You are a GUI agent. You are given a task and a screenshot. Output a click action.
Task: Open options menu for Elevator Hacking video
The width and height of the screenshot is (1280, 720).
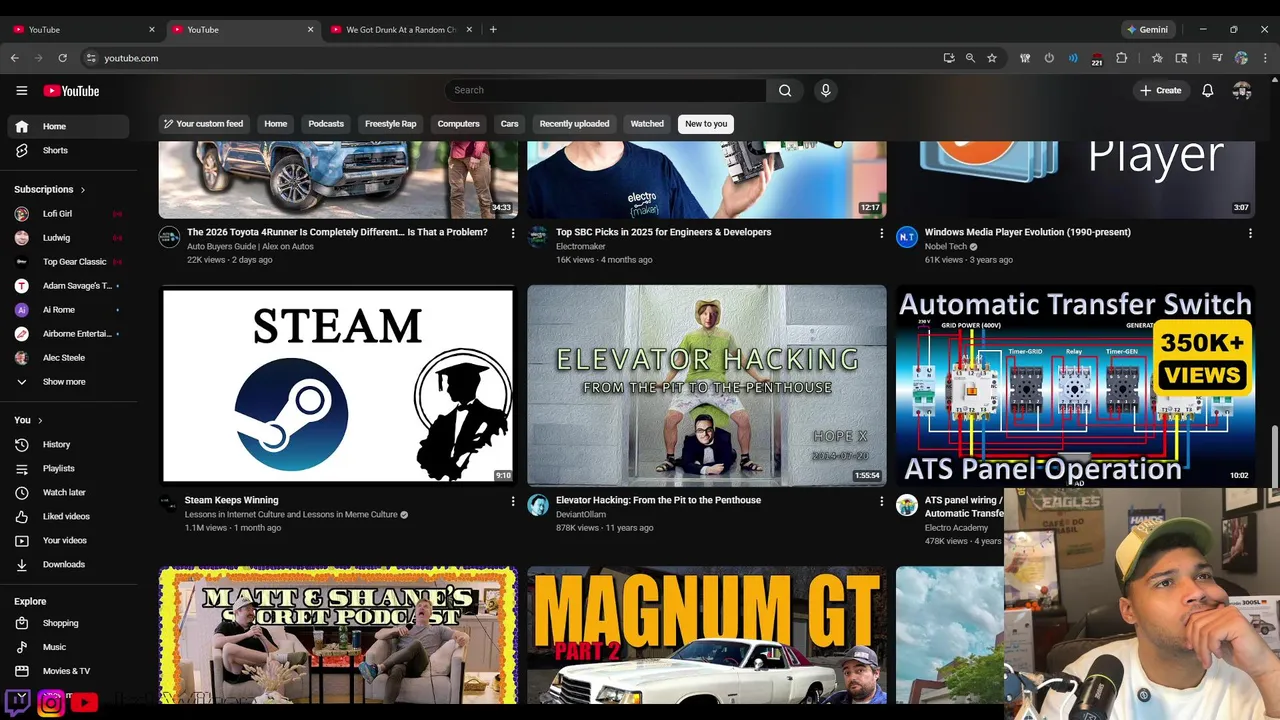(881, 501)
